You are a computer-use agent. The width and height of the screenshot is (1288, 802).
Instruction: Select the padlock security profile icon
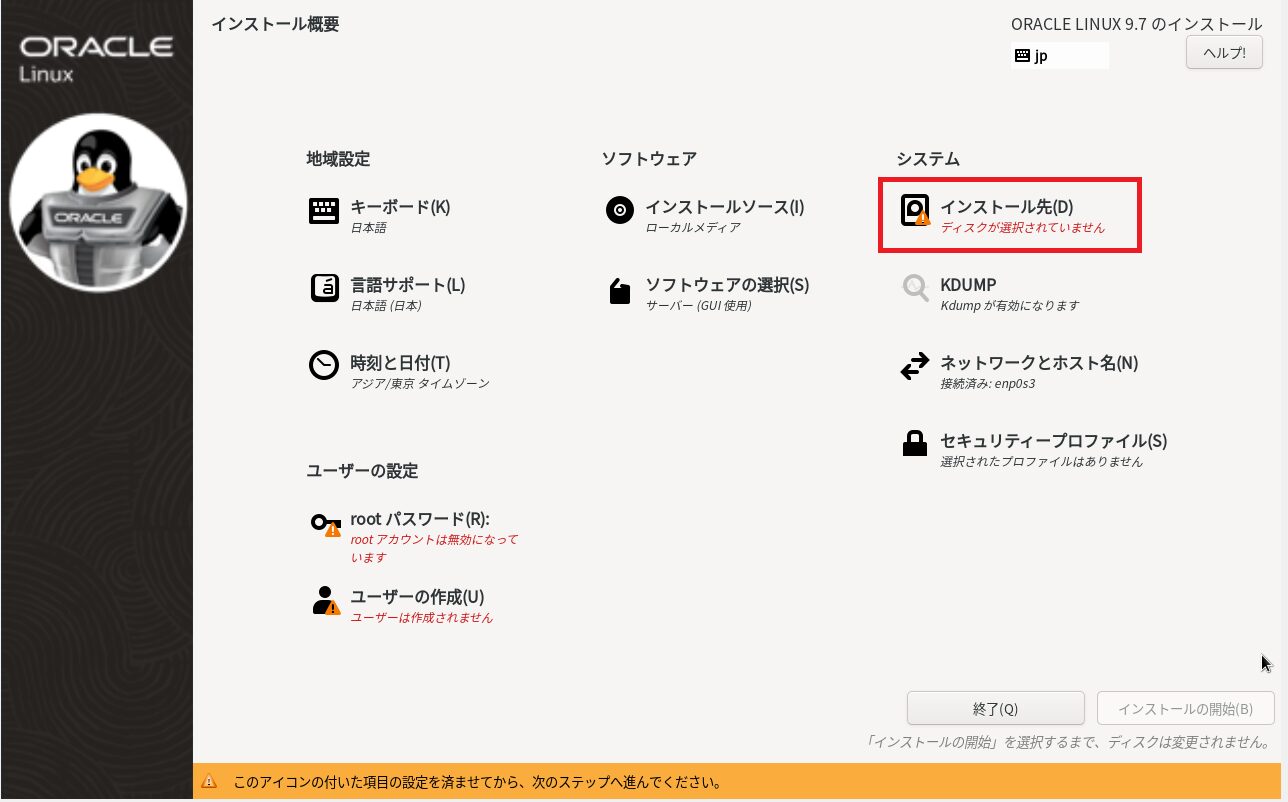[x=915, y=444]
